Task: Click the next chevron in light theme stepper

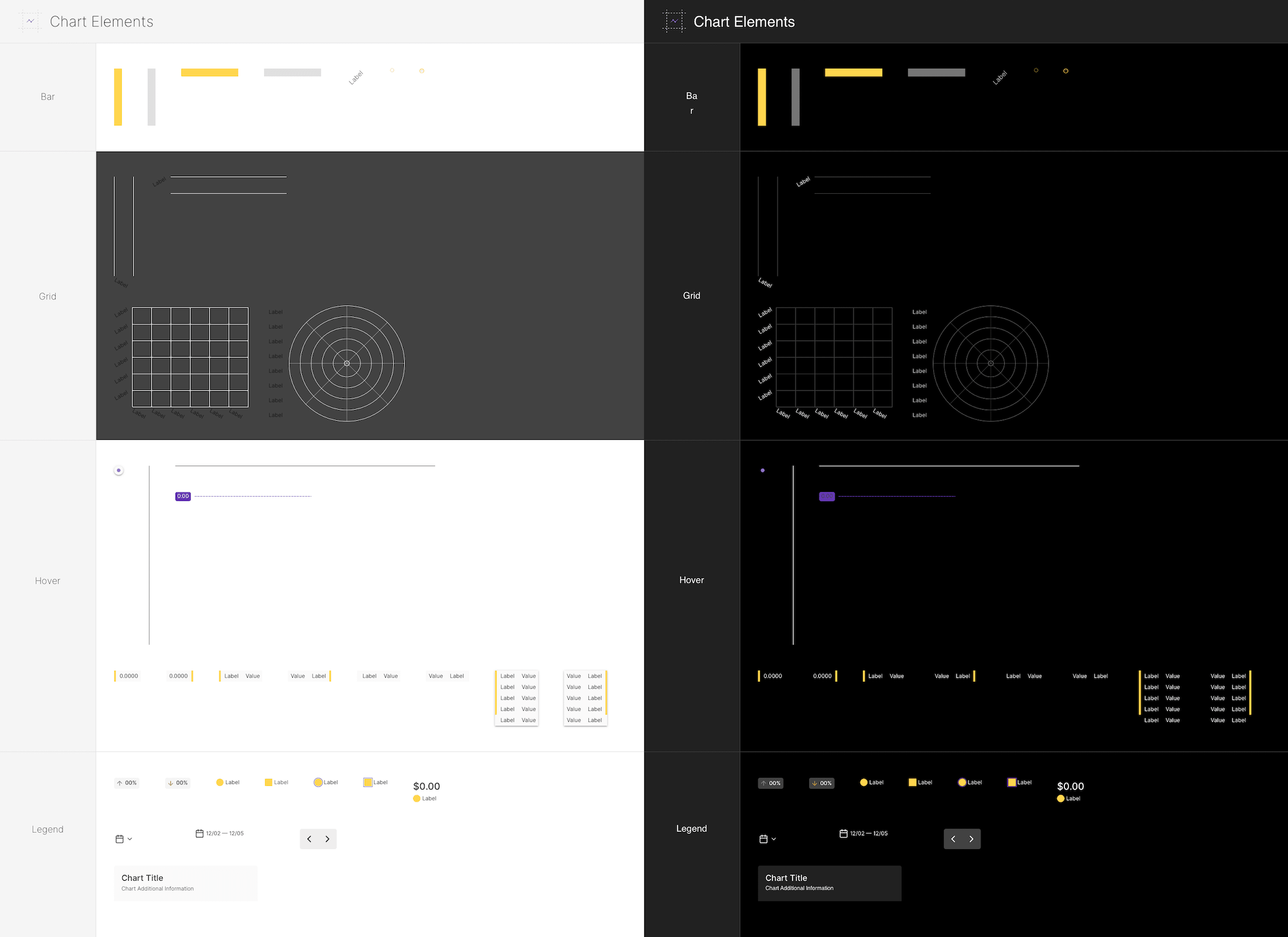Action: click(327, 839)
